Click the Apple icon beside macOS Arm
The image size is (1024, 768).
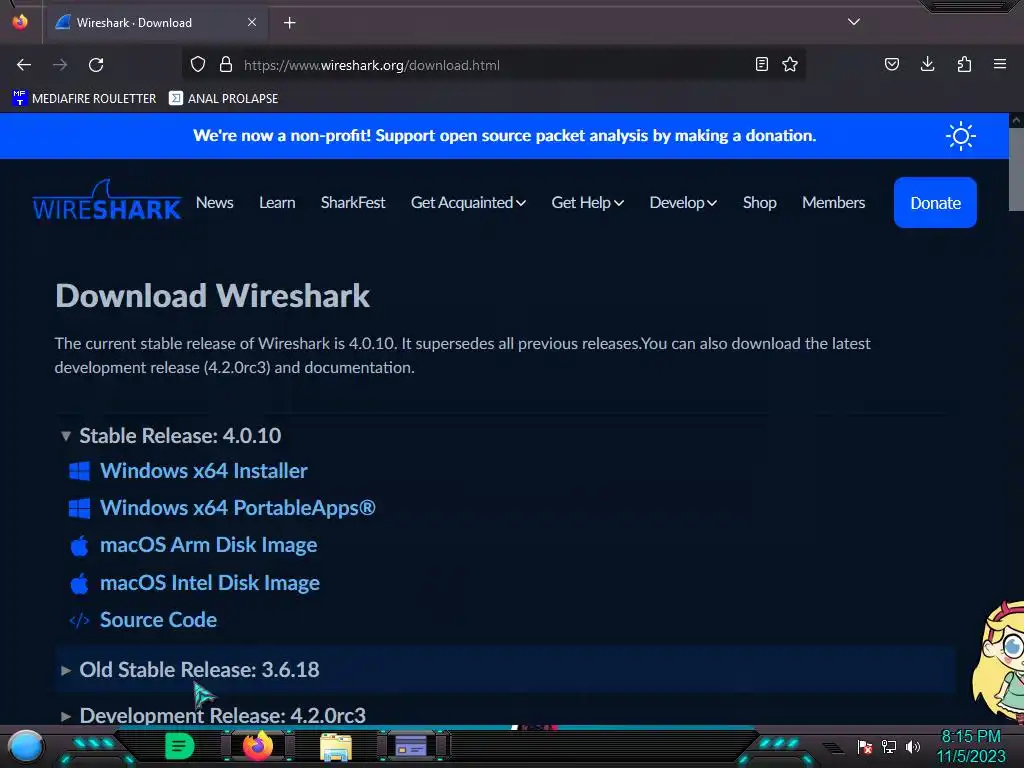pyautogui.click(x=80, y=546)
